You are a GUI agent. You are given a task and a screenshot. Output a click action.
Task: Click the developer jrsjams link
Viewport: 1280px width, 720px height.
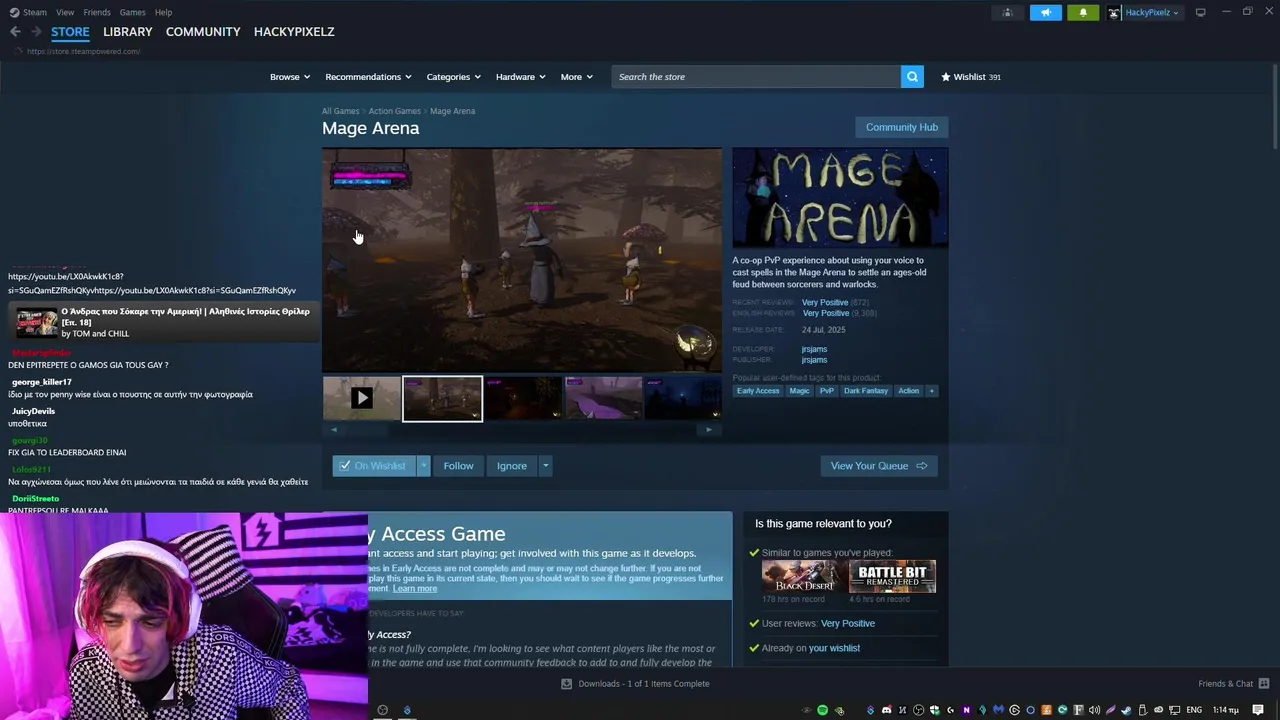pos(814,349)
